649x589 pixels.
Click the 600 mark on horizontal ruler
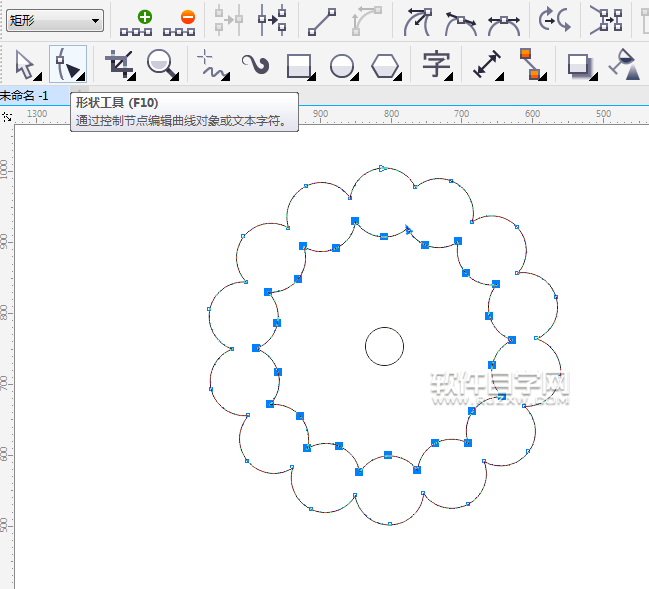pos(532,113)
